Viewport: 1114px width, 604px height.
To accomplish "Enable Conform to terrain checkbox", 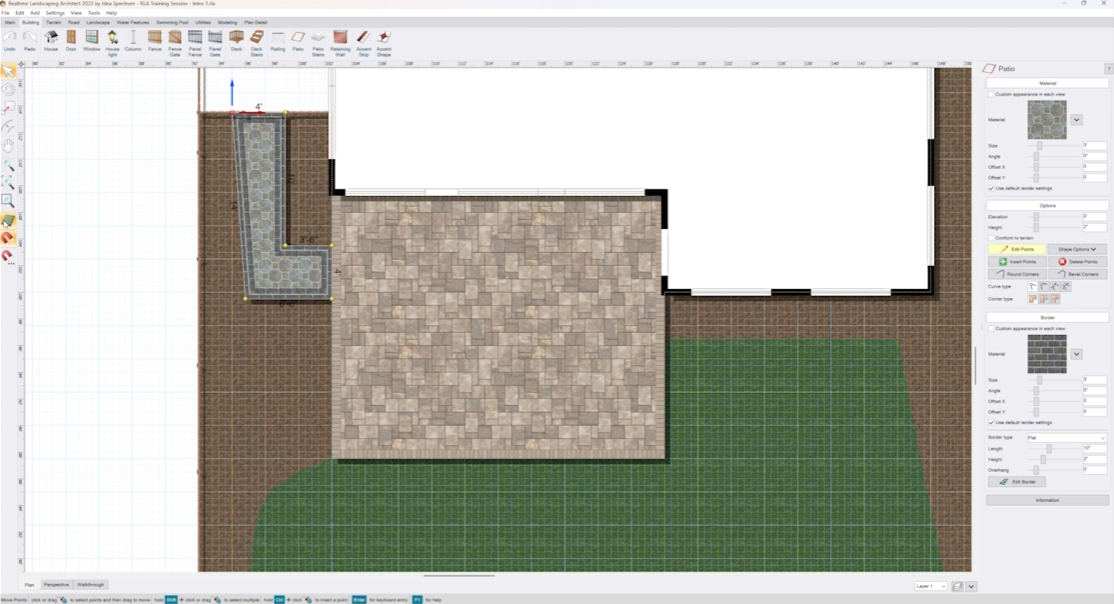I will click(x=992, y=238).
